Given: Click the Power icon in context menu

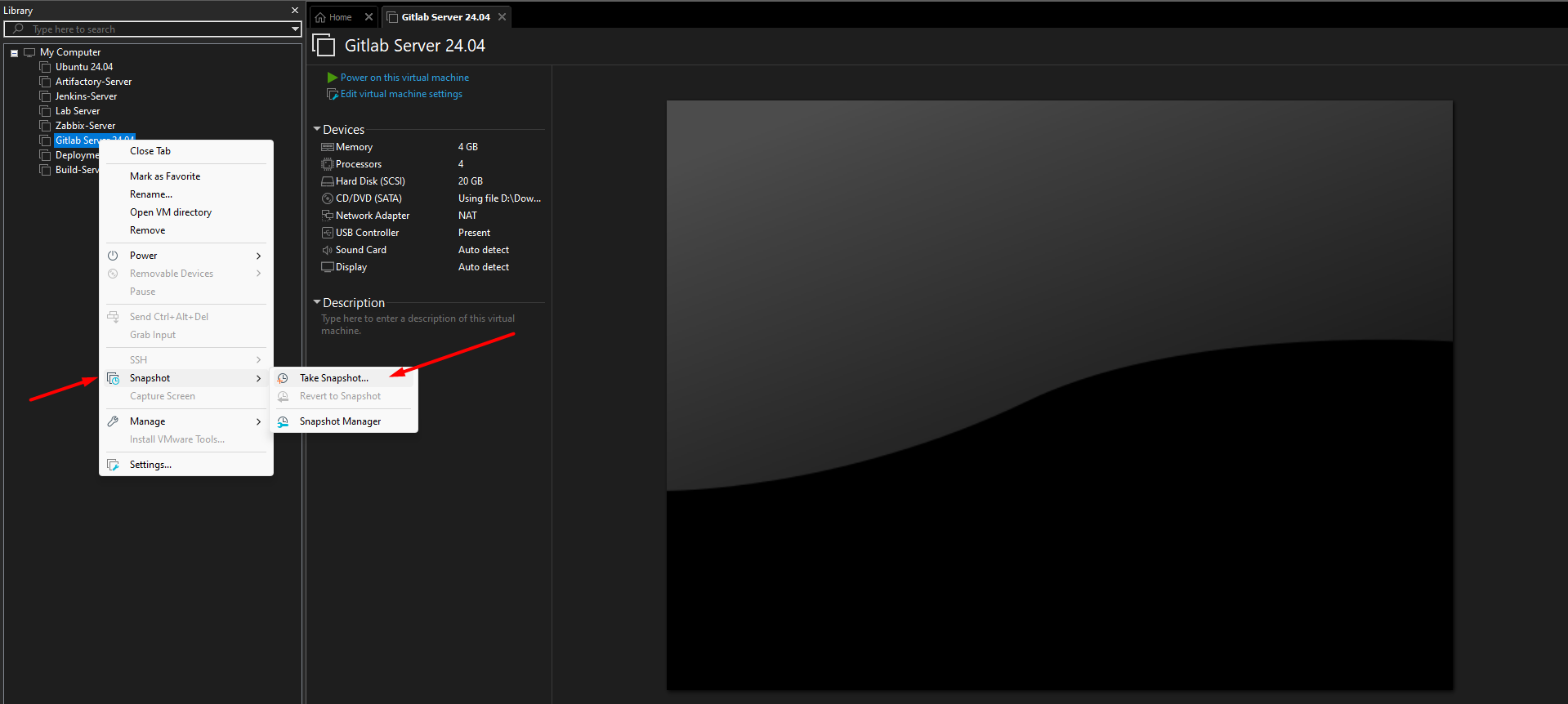Looking at the screenshot, I should tap(113, 256).
